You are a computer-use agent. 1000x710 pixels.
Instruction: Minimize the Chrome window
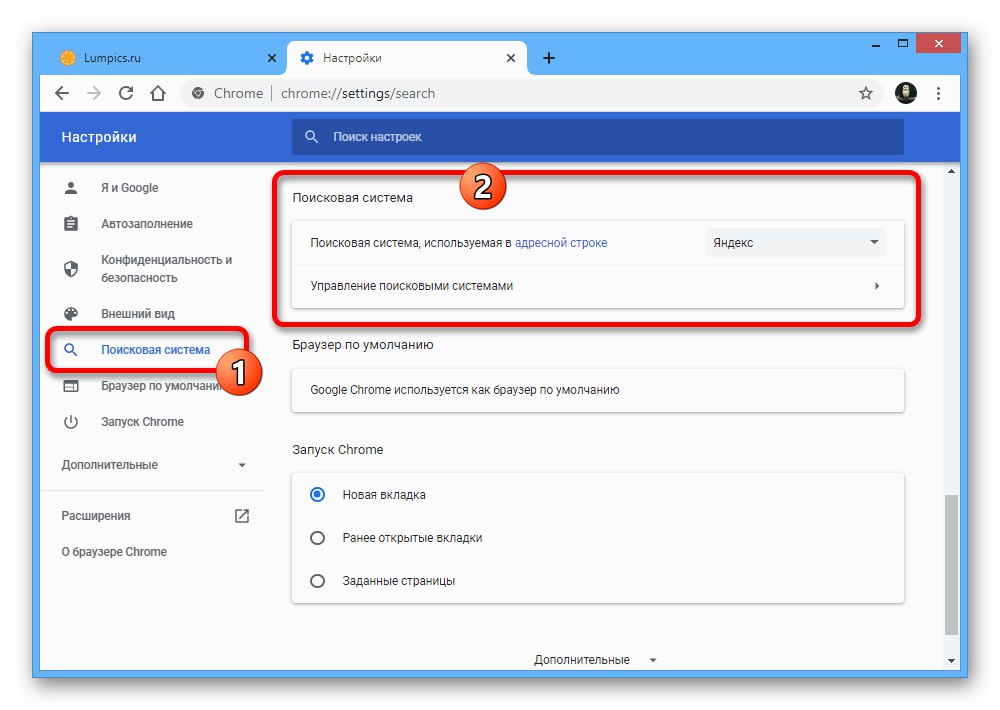point(876,45)
